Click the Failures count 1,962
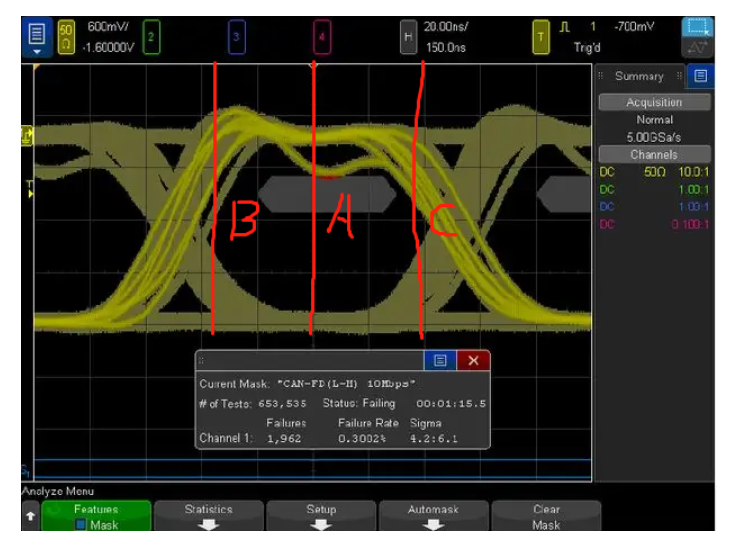 pos(284,438)
